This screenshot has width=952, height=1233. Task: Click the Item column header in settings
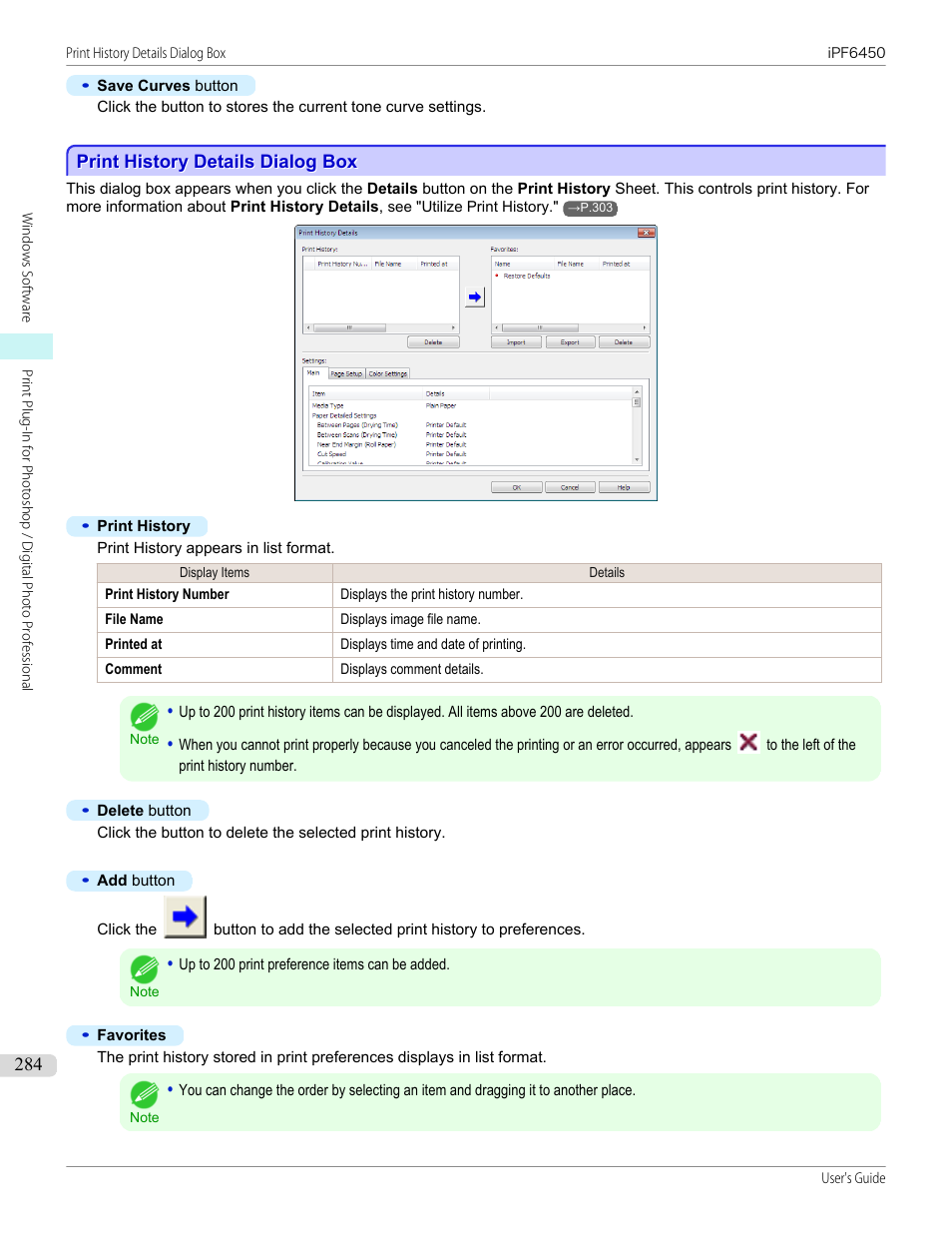[x=366, y=393]
